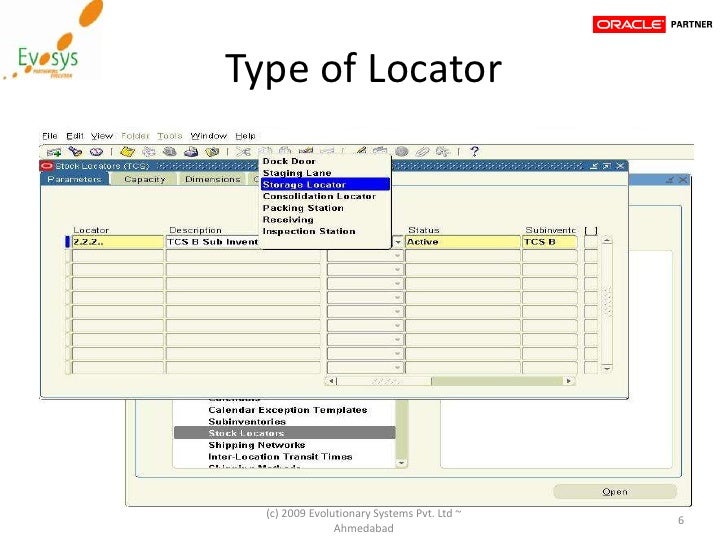Click the Zoom toolbar icon
728x546 pixels.
tap(380, 151)
